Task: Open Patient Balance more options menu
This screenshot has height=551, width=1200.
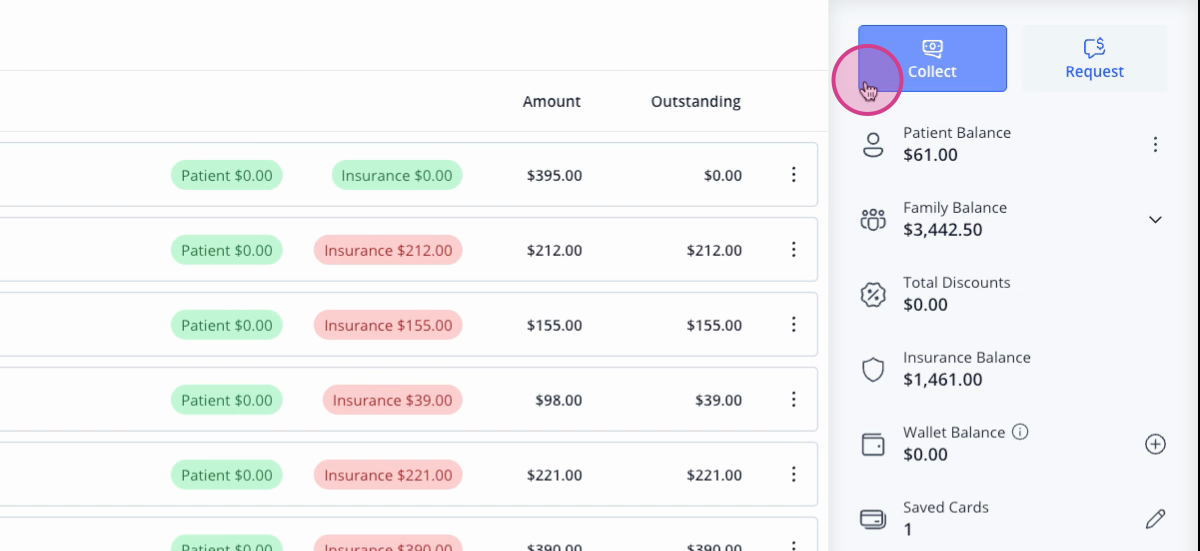Action: point(1155,145)
